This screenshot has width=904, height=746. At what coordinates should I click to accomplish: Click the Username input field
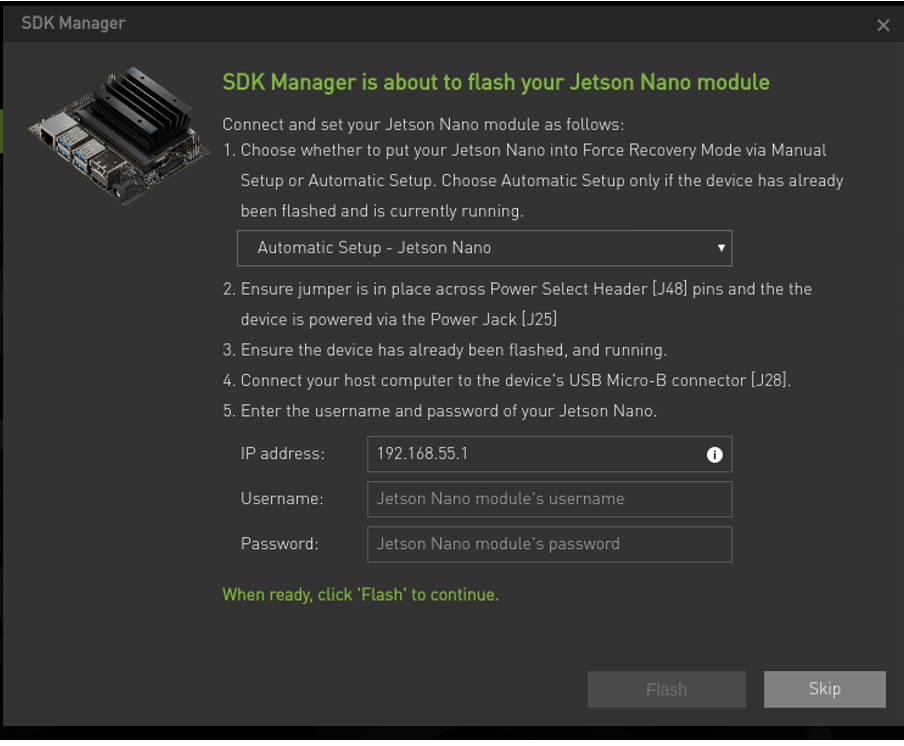tap(549, 499)
